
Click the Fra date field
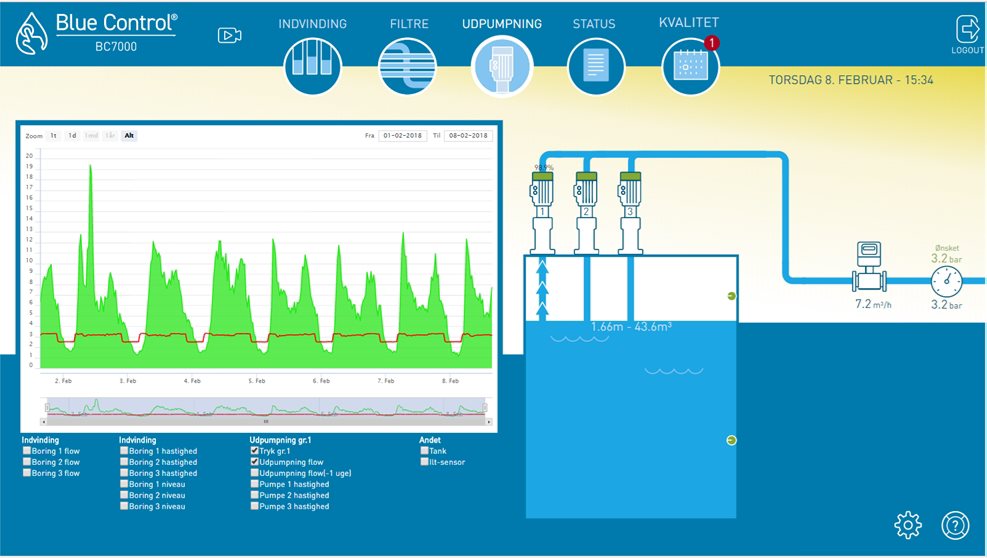(x=403, y=135)
